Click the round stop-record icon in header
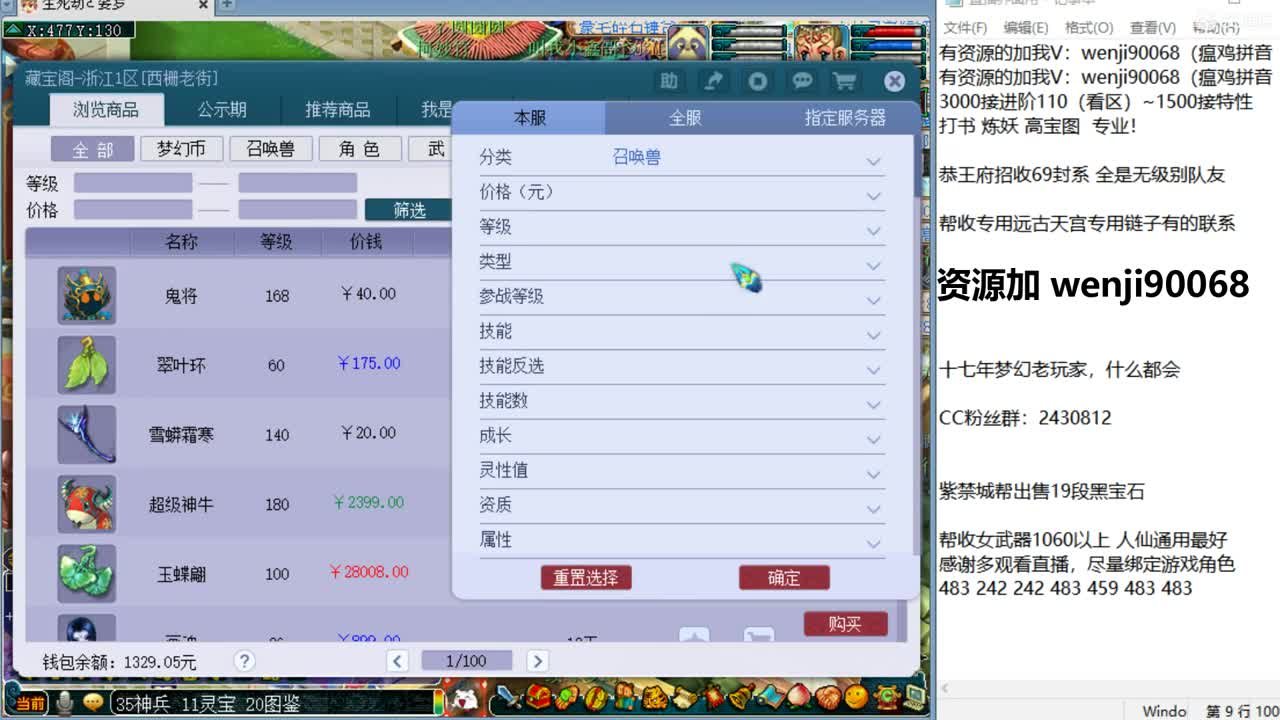Viewport: 1280px width, 720px height. pos(758,81)
